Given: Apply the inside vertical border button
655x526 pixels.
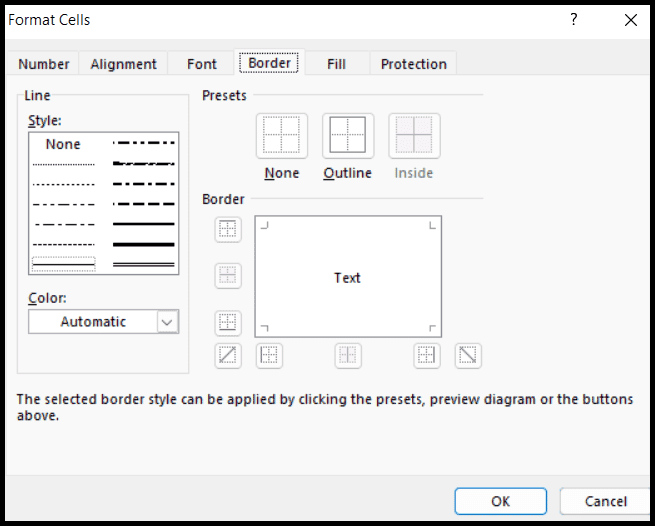Looking at the screenshot, I should click(348, 356).
